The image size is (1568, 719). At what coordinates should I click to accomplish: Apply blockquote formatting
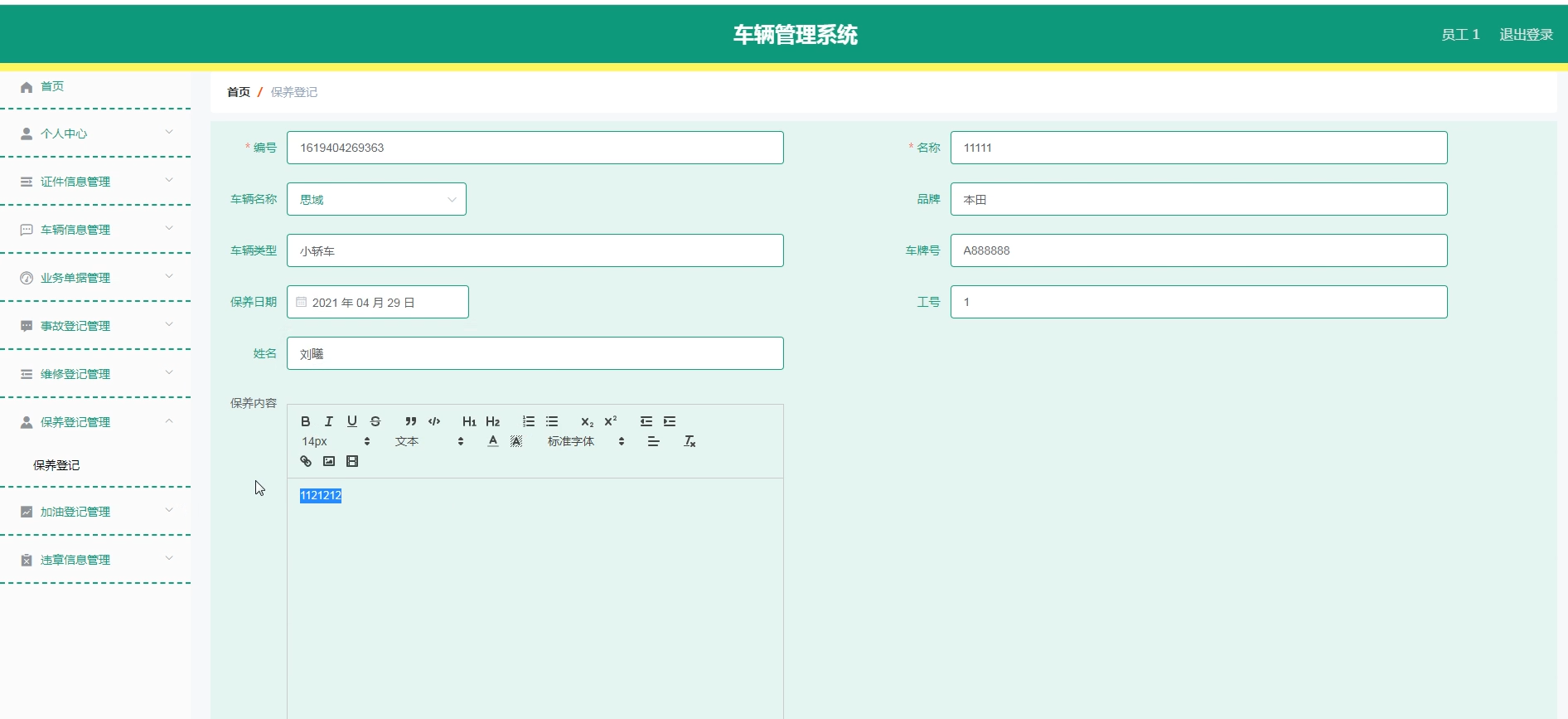[x=411, y=421]
